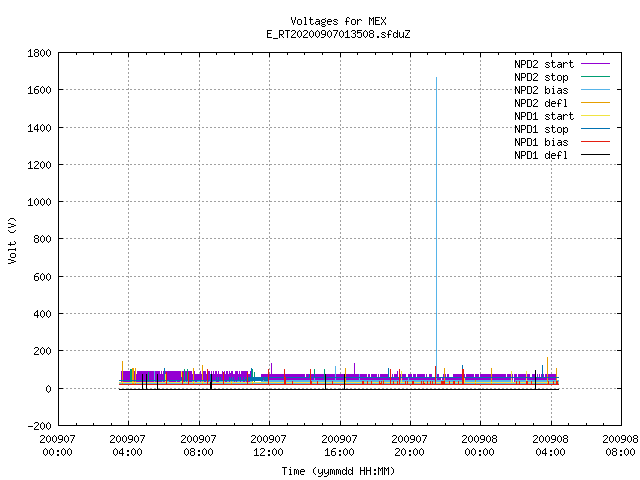This screenshot has height=480, width=640.
Task: Click the 'NPD1 start' legend label
Action: tap(544, 116)
